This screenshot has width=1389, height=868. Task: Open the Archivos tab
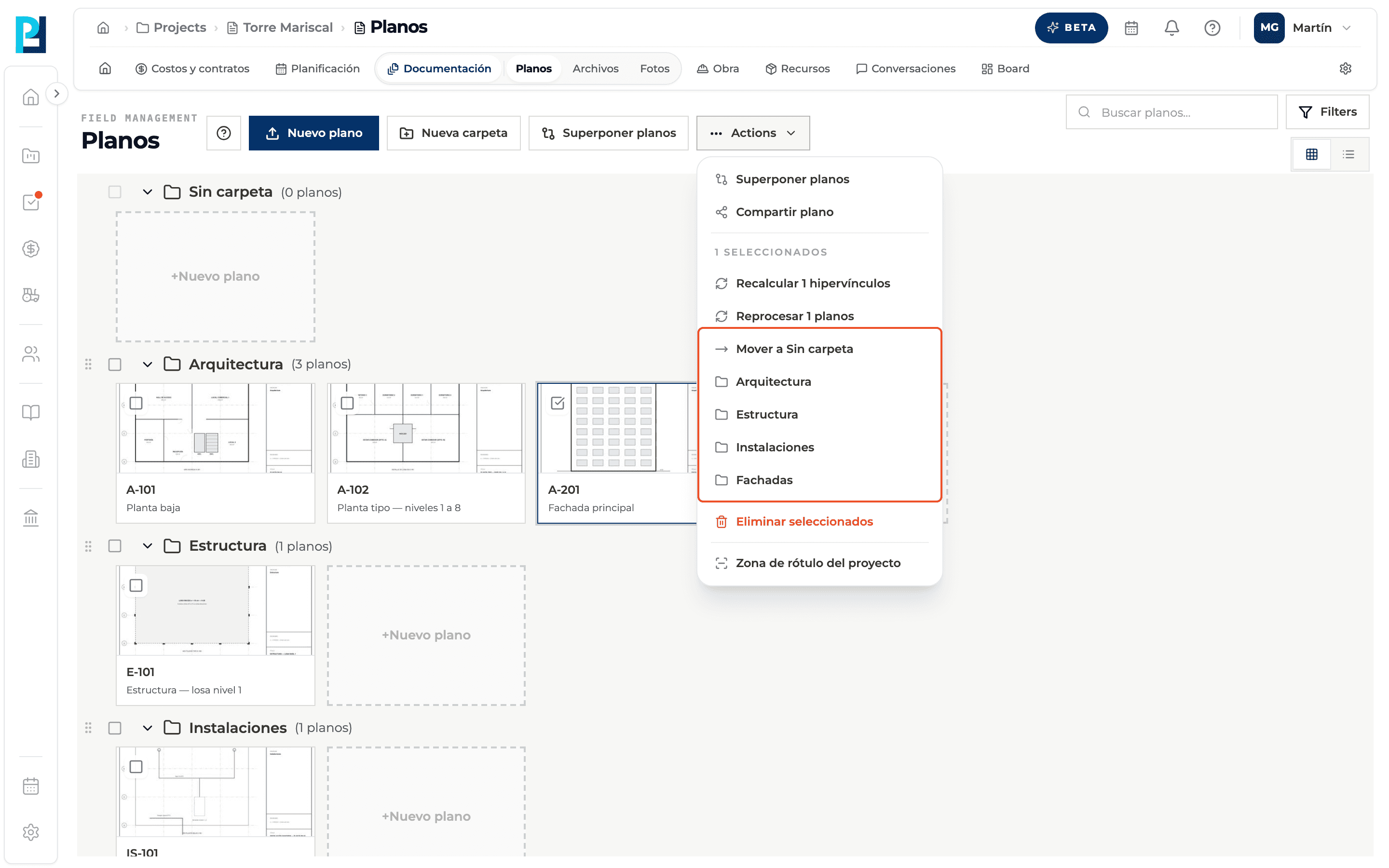click(x=595, y=68)
